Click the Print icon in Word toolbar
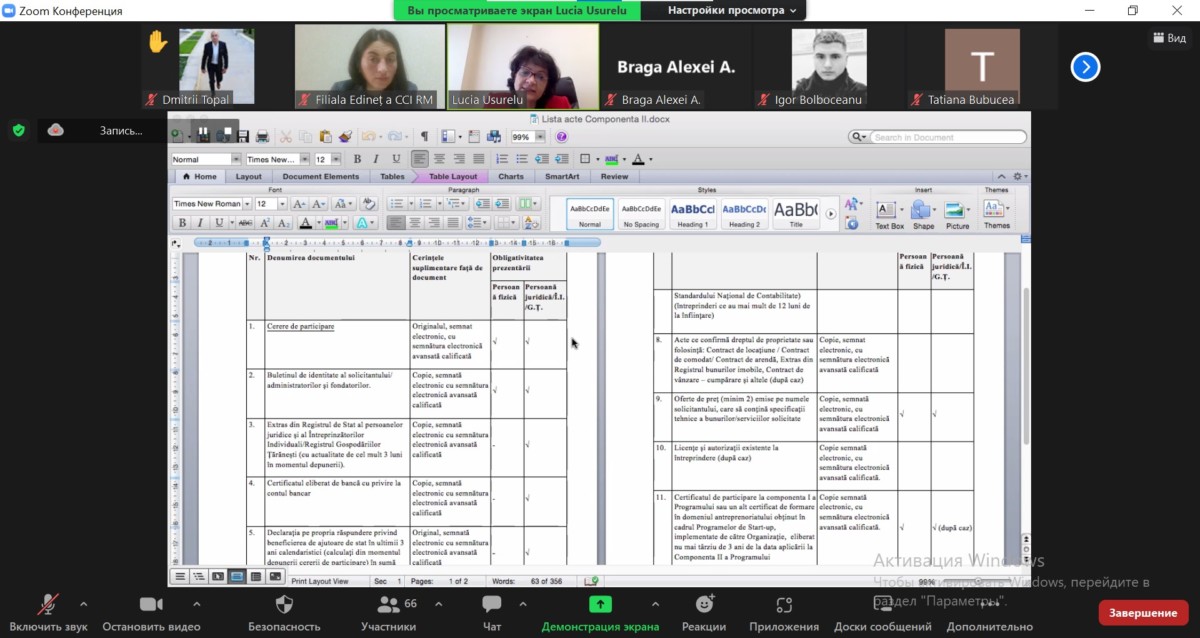 (262, 136)
